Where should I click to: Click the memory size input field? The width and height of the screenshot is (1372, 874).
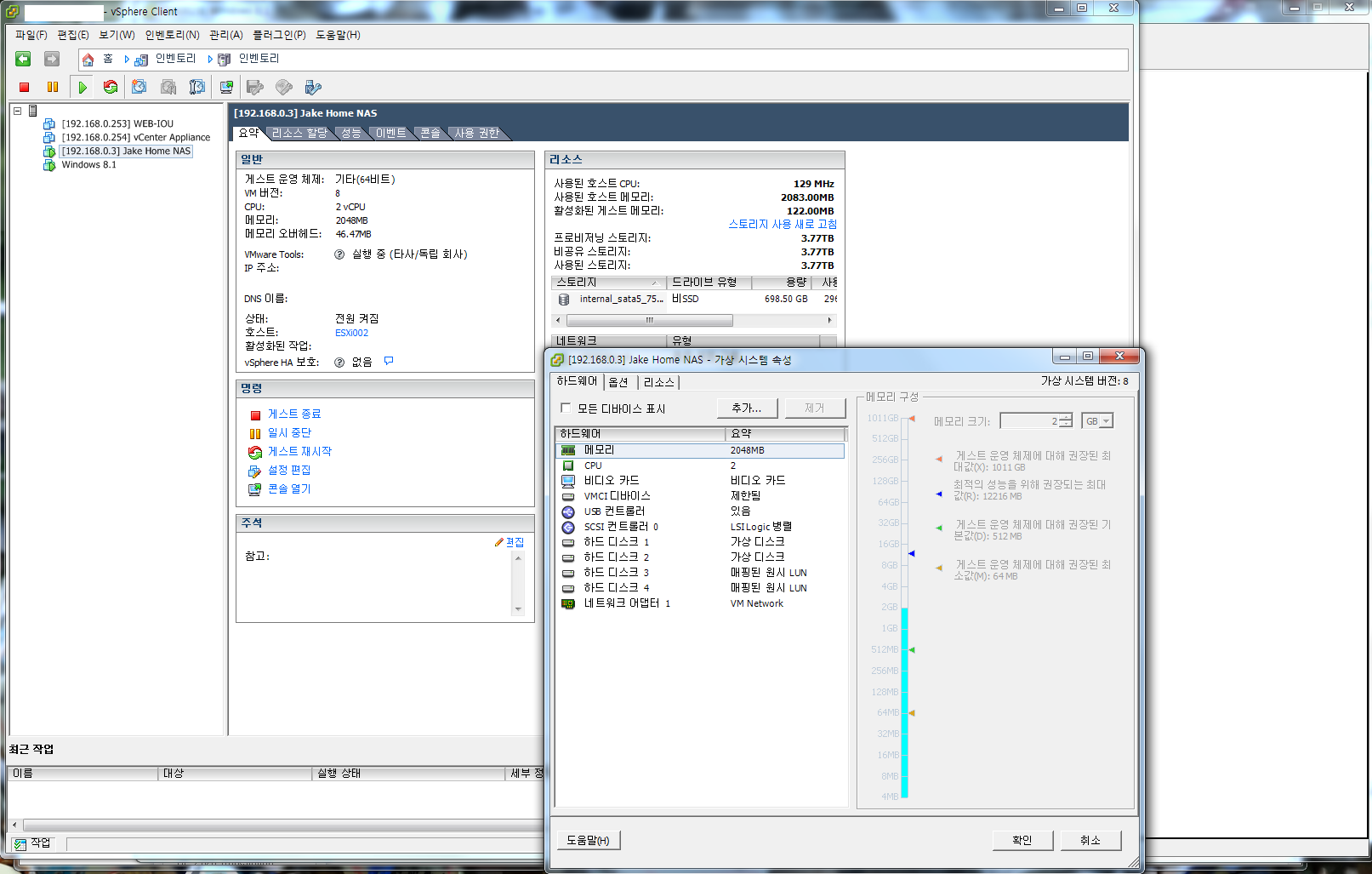(1029, 421)
